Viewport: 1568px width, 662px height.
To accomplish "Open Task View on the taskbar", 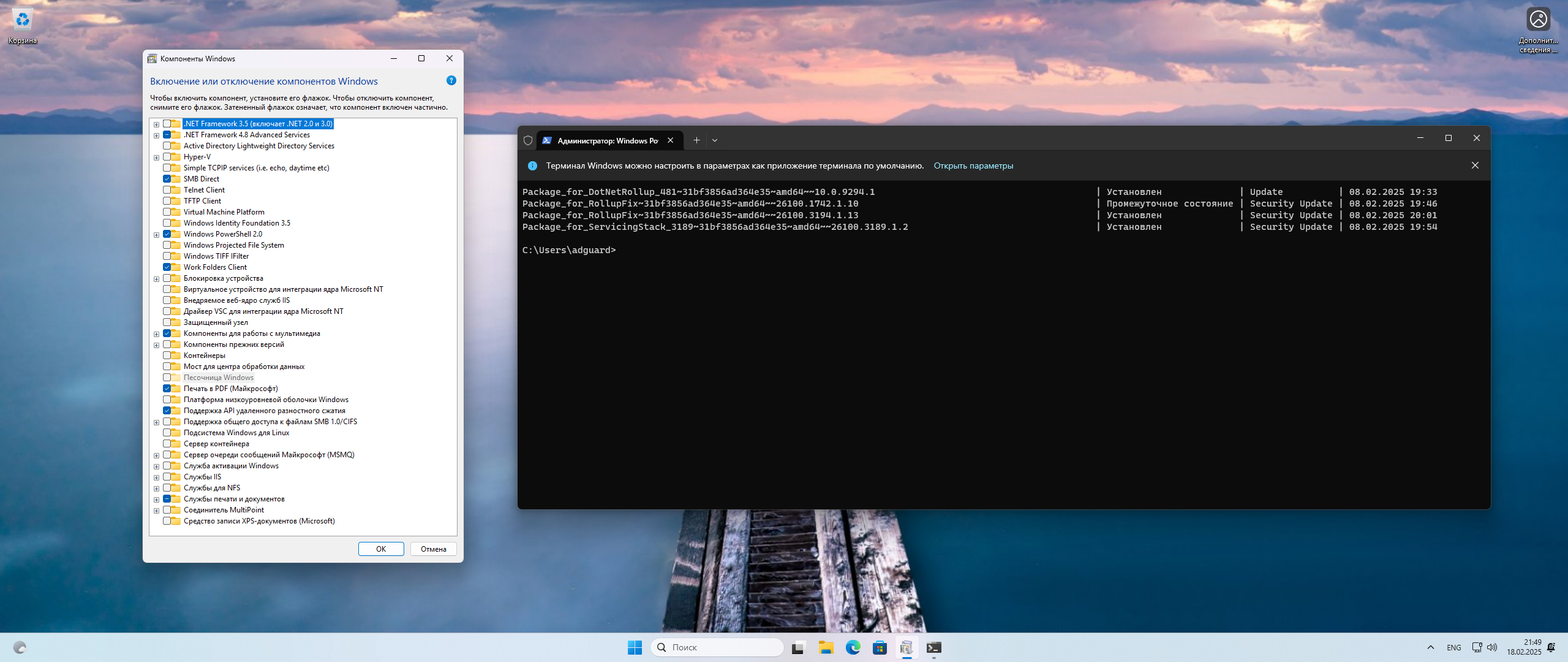I will point(797,647).
